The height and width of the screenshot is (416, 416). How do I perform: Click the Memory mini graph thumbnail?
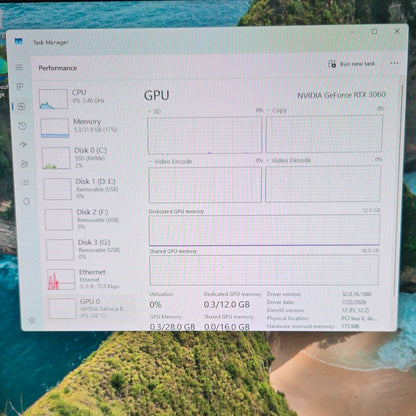pos(55,128)
